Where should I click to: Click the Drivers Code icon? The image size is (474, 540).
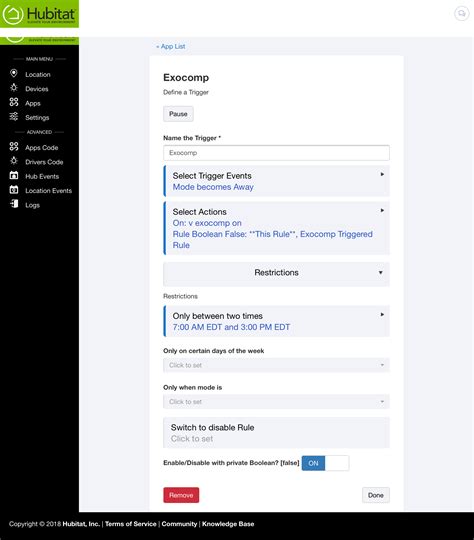tap(14, 161)
